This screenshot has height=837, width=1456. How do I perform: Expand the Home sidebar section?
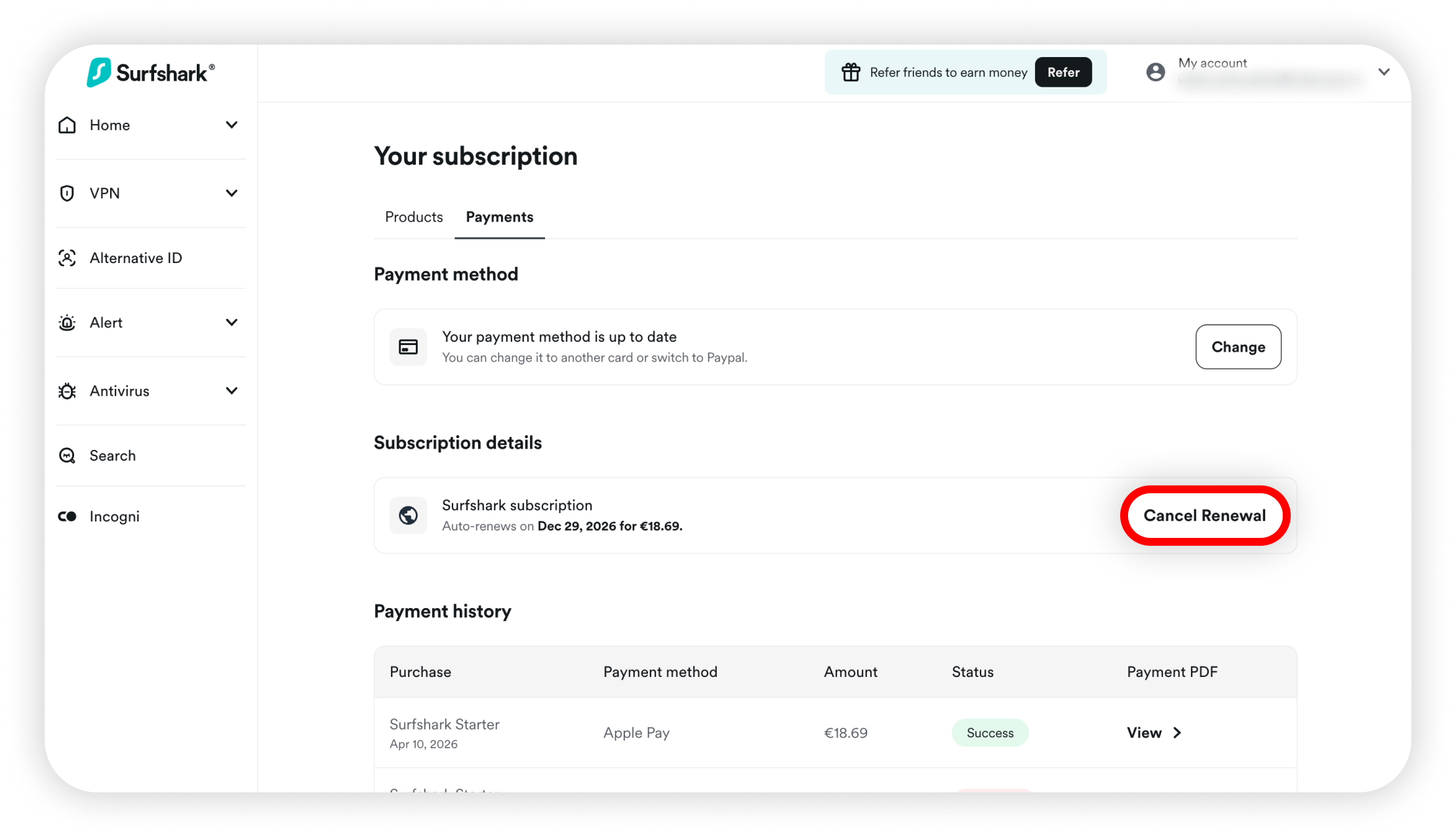pos(232,125)
